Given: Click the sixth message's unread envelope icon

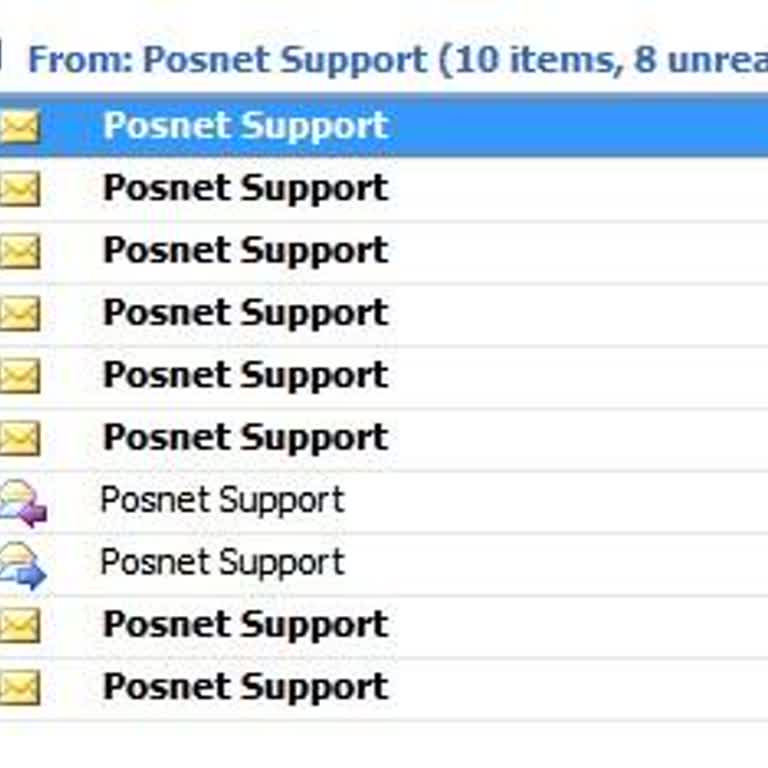Looking at the screenshot, I should [20, 438].
